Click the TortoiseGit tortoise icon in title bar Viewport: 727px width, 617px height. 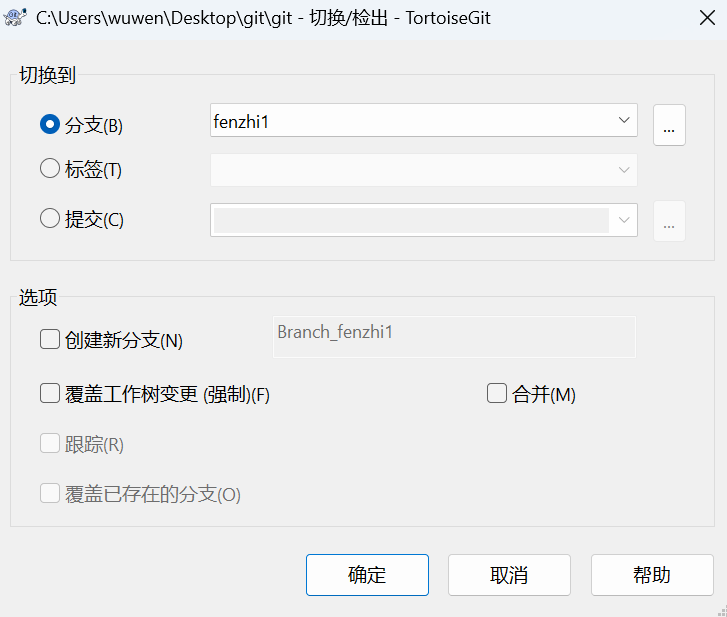coord(15,18)
